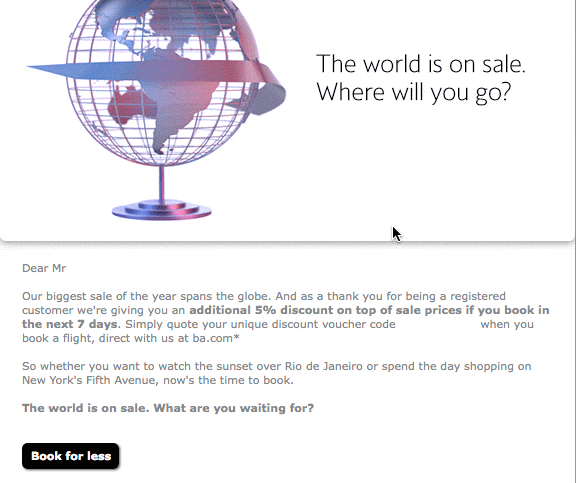
Task: Click the pointed ribbon tip left of globe
Action: [48, 70]
